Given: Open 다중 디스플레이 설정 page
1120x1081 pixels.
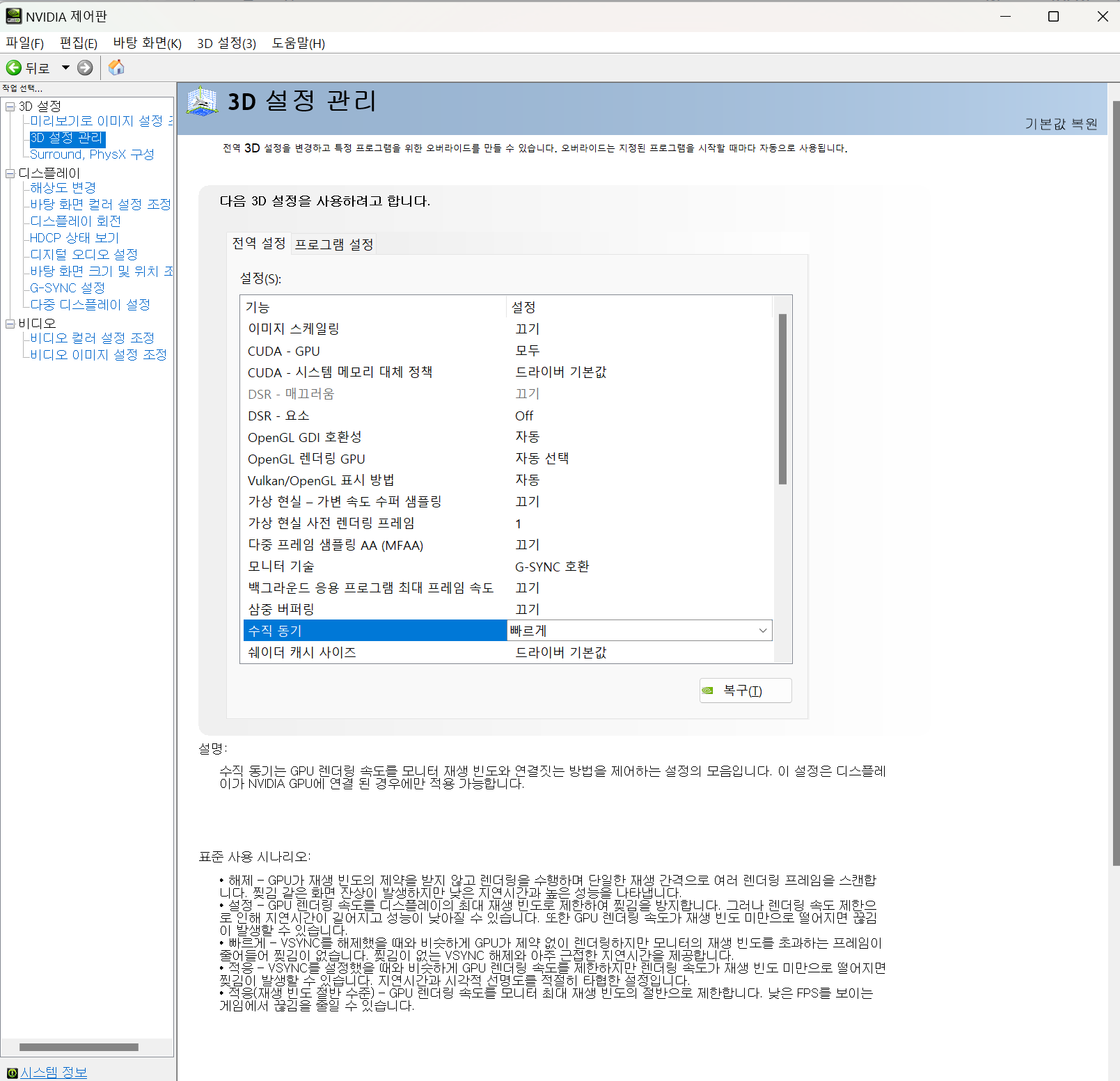Looking at the screenshot, I should pos(90,305).
